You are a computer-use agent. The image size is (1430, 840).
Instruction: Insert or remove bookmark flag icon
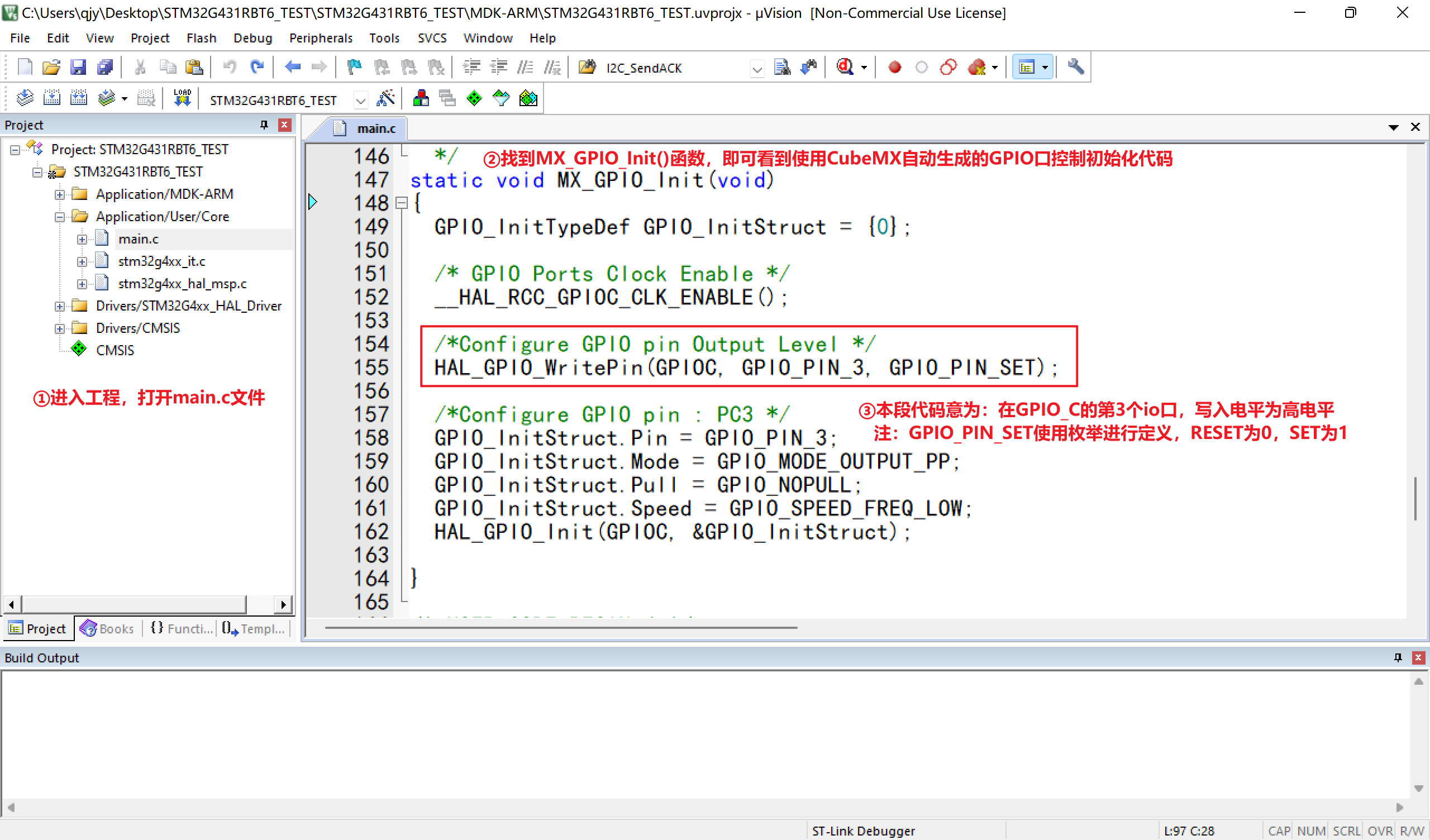click(x=354, y=67)
